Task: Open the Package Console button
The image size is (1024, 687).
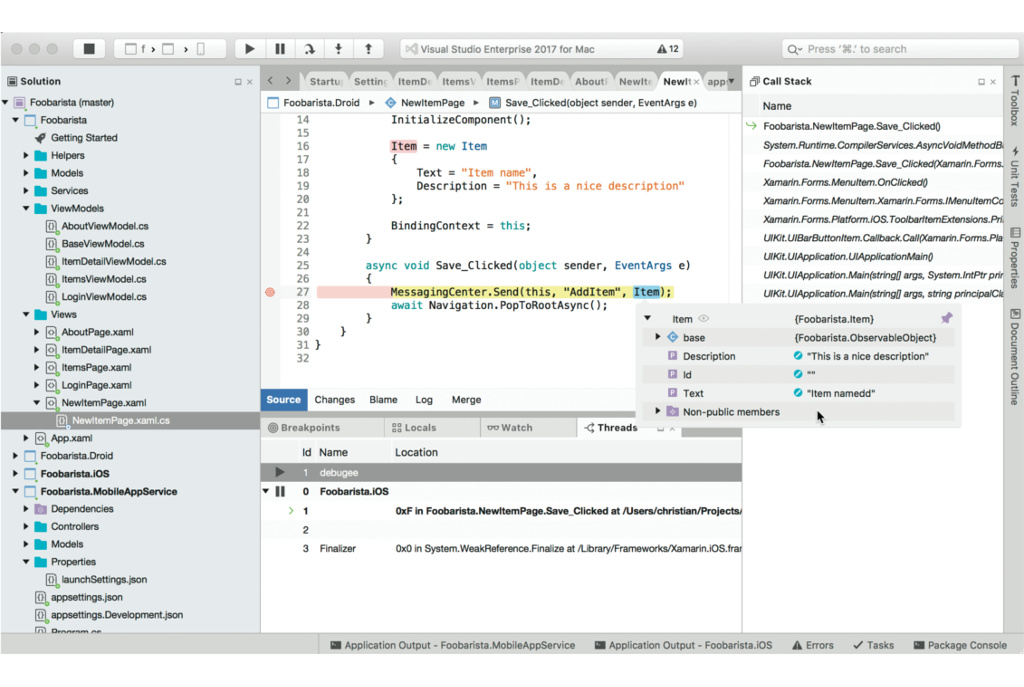Action: [959, 645]
